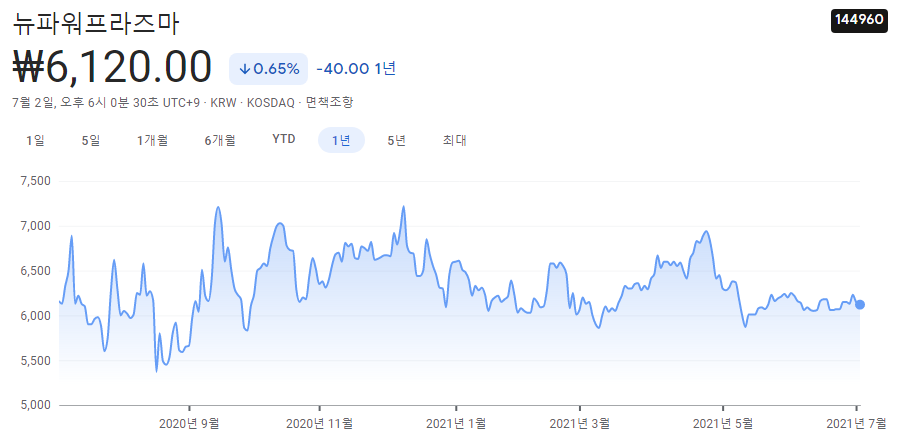
Task: Click the 뉴파워프라즈마 stock name title
Action: coord(96,25)
